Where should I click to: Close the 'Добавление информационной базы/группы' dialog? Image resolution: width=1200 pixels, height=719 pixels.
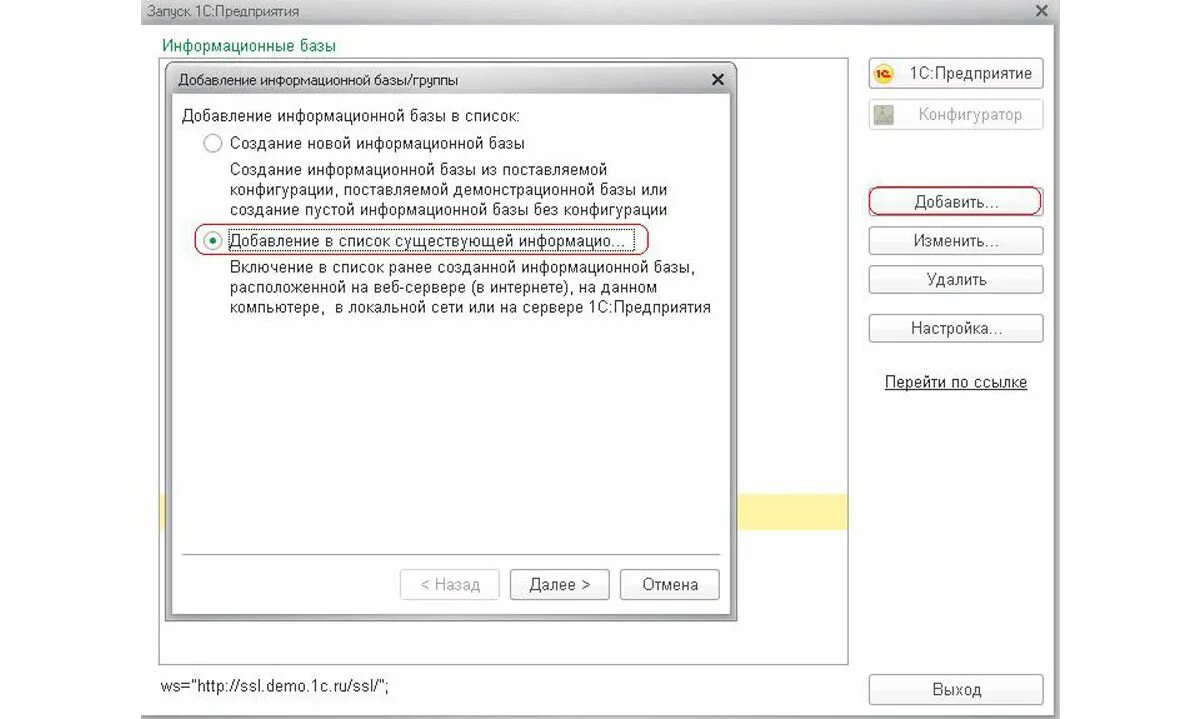click(x=717, y=80)
